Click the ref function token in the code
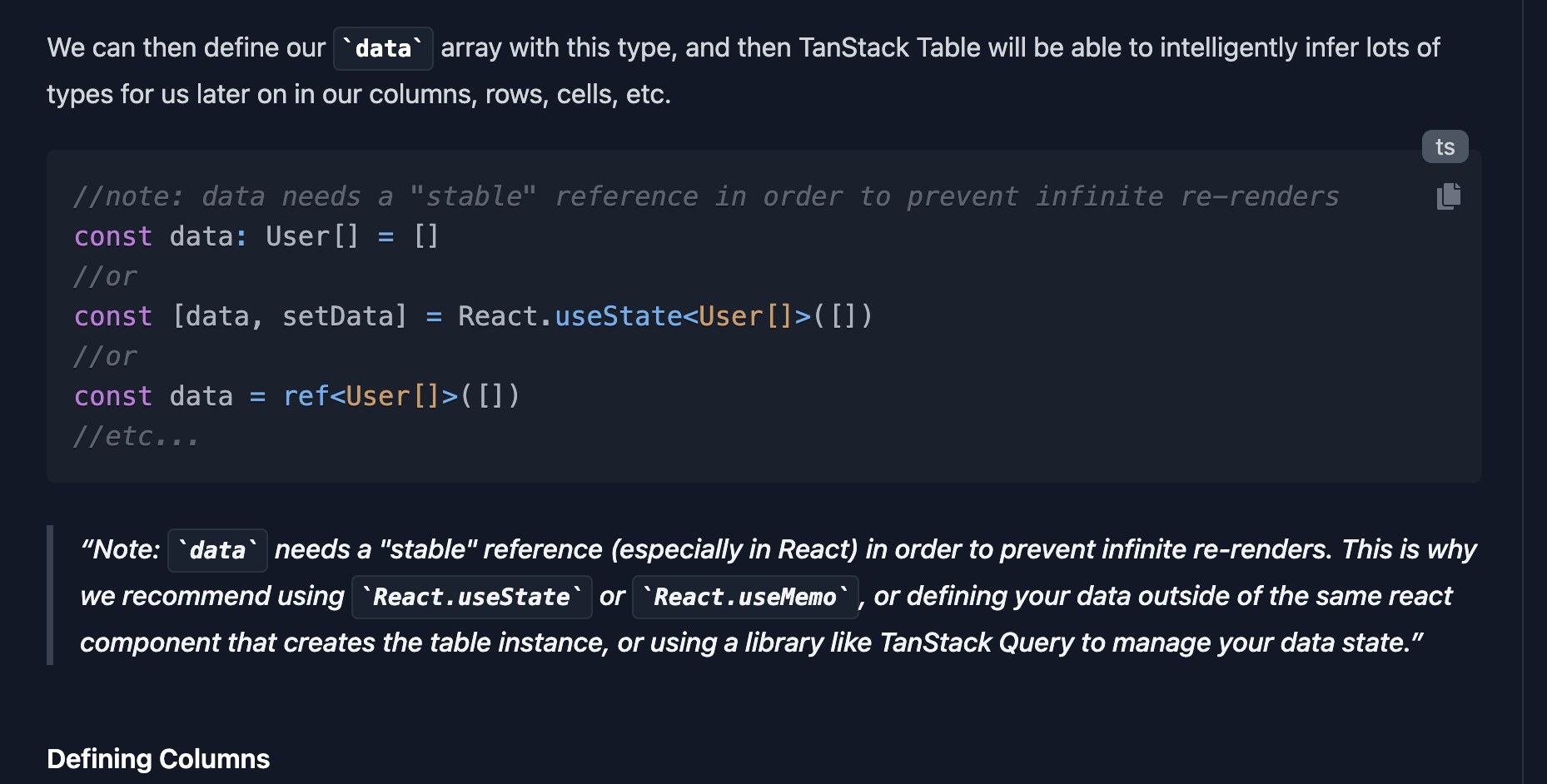 click(306, 396)
